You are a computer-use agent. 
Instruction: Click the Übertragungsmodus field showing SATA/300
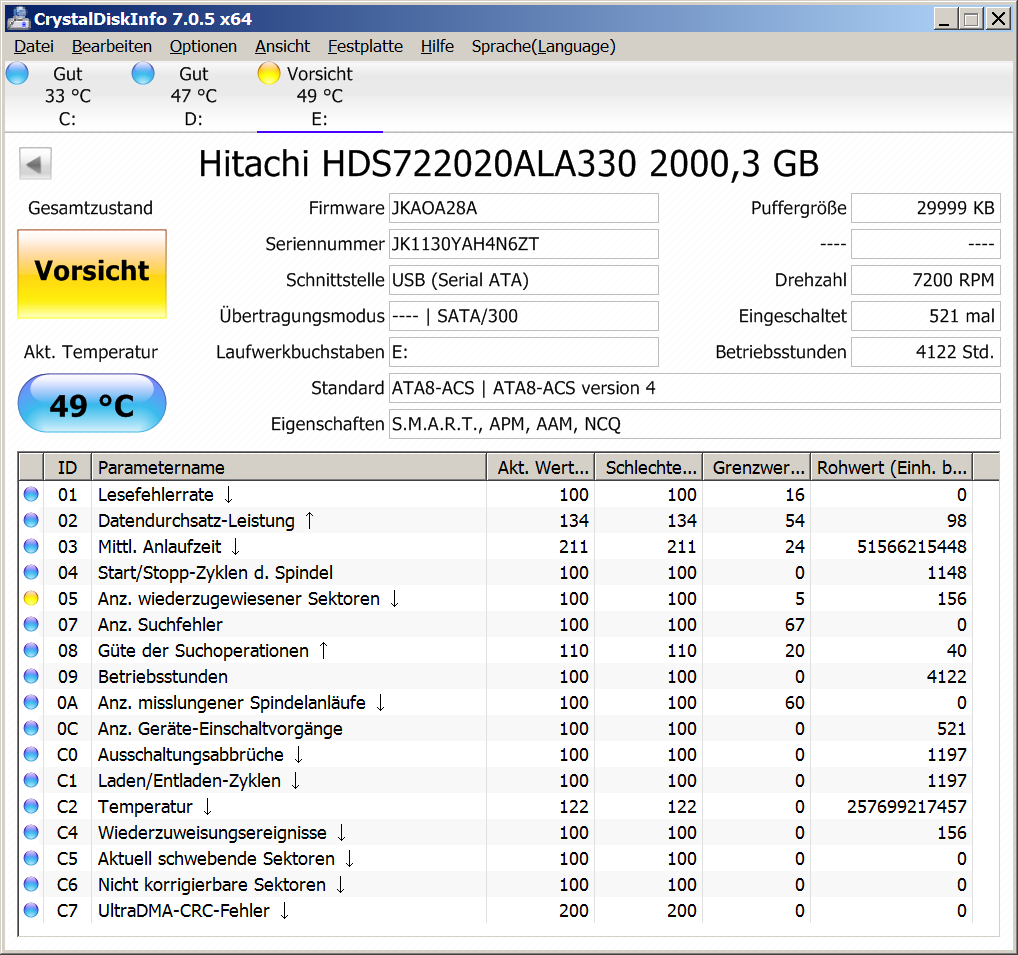point(523,316)
